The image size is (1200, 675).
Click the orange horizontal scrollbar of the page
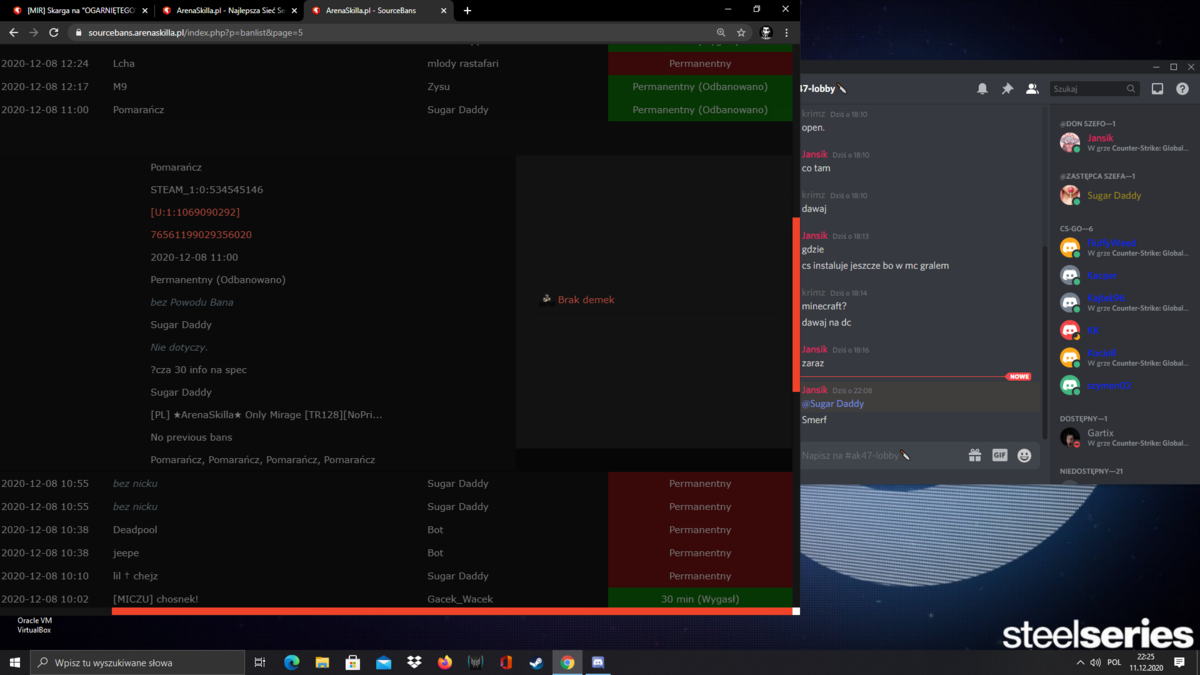[452, 611]
